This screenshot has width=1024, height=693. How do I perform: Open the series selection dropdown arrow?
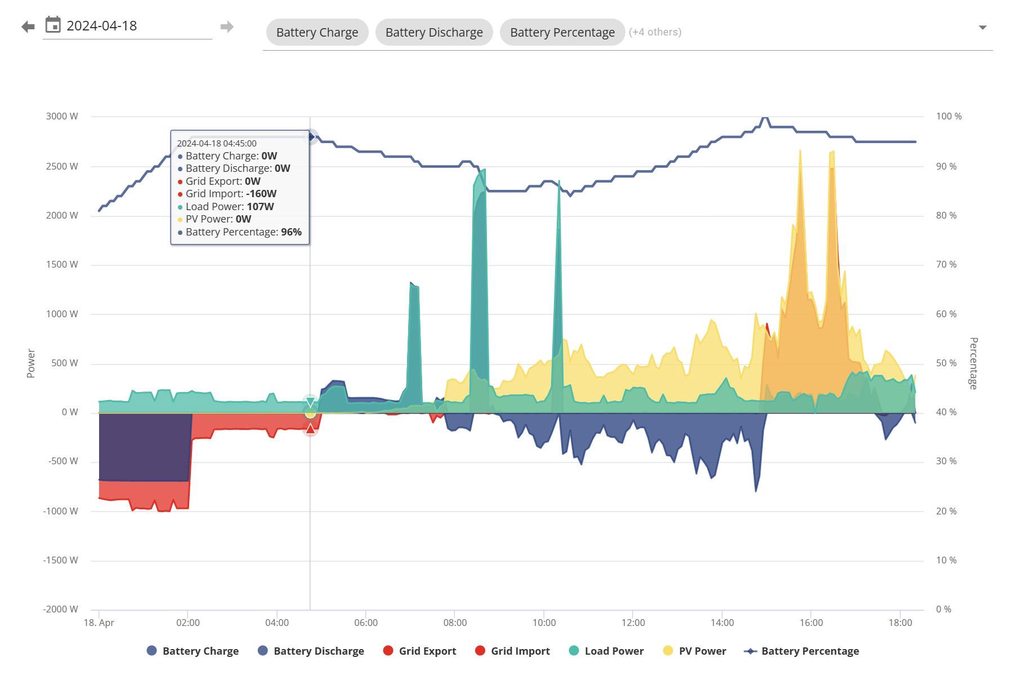coord(982,28)
